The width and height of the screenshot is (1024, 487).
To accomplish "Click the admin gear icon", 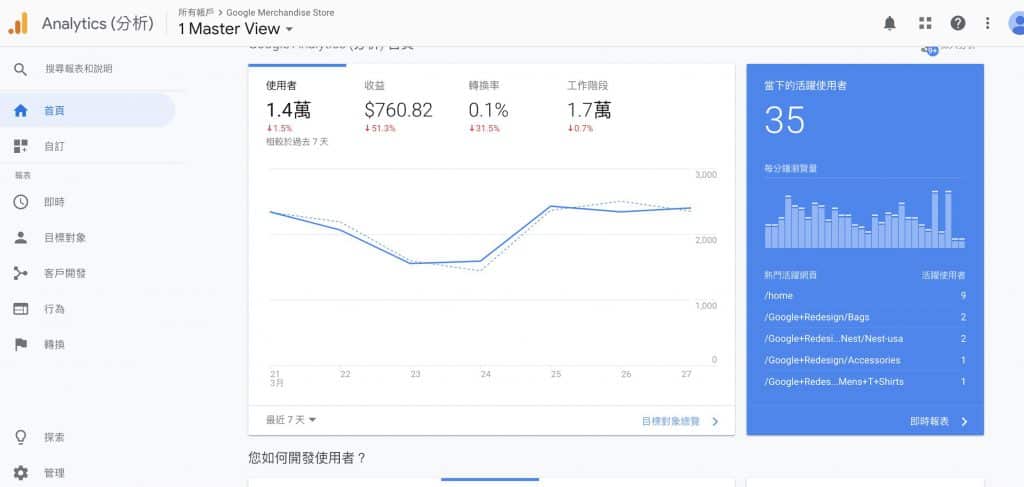I will point(20,473).
